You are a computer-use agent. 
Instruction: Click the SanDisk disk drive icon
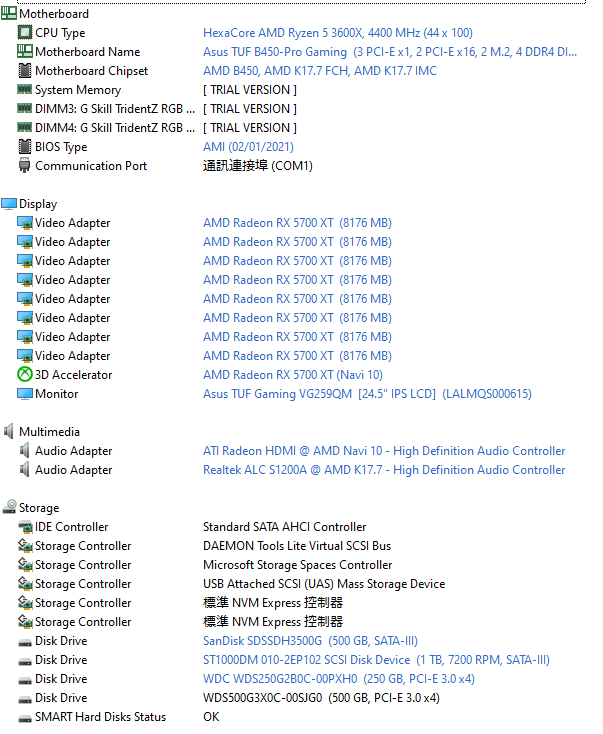(x=25, y=643)
